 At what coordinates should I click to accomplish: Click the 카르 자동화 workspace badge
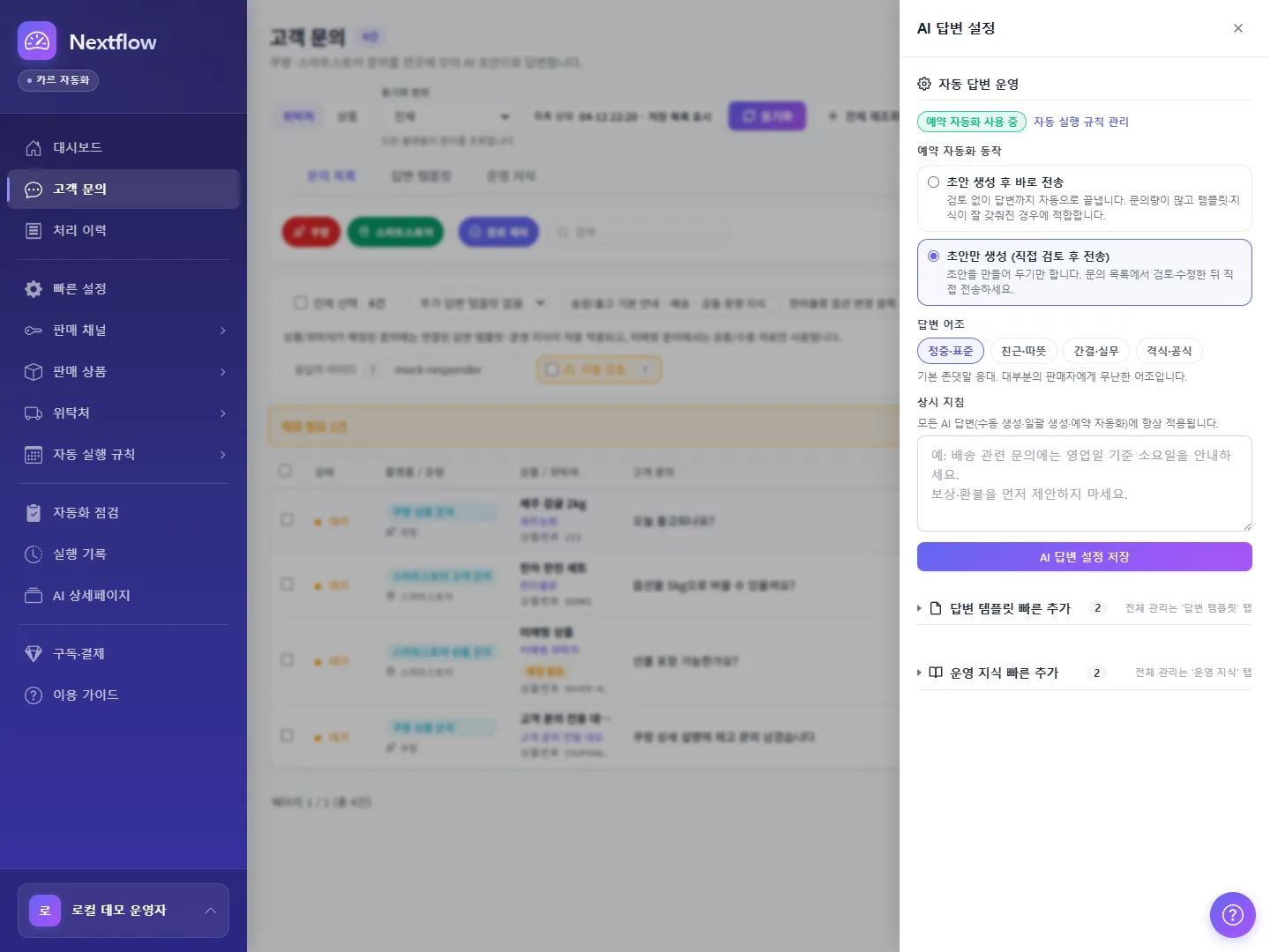(x=58, y=80)
